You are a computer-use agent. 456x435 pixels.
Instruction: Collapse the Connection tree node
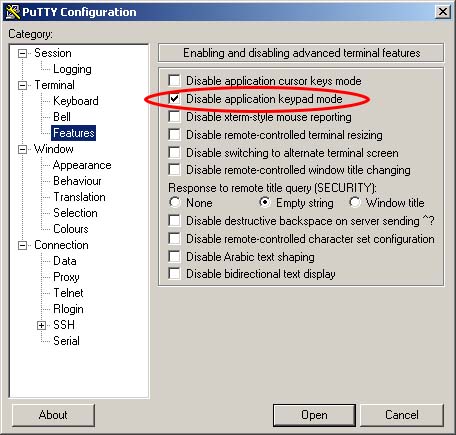[22, 245]
